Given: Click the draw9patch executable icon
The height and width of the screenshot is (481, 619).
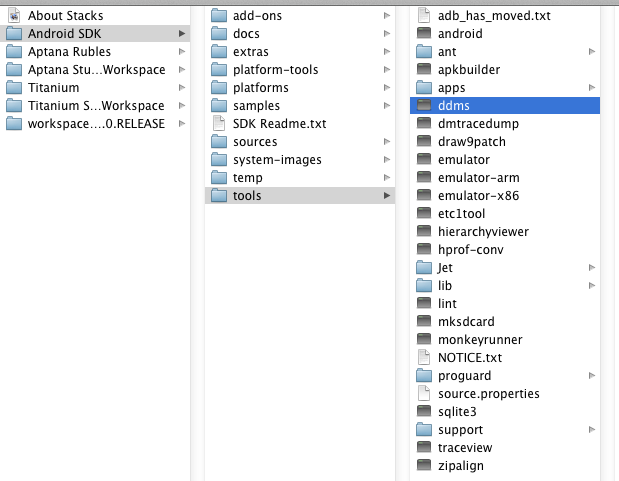Looking at the screenshot, I should (x=424, y=141).
